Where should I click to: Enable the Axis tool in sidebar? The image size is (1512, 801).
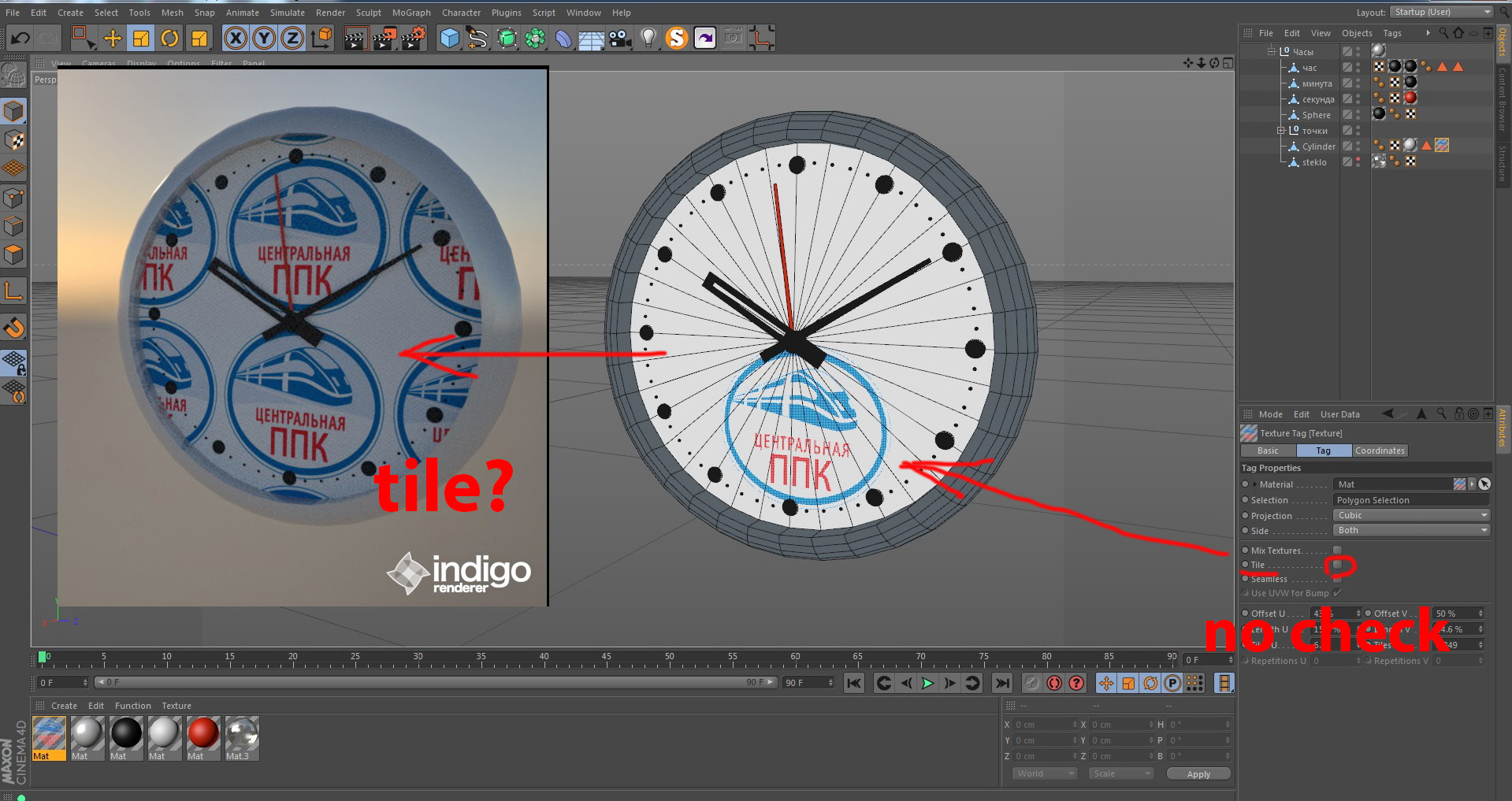pyautogui.click(x=13, y=291)
